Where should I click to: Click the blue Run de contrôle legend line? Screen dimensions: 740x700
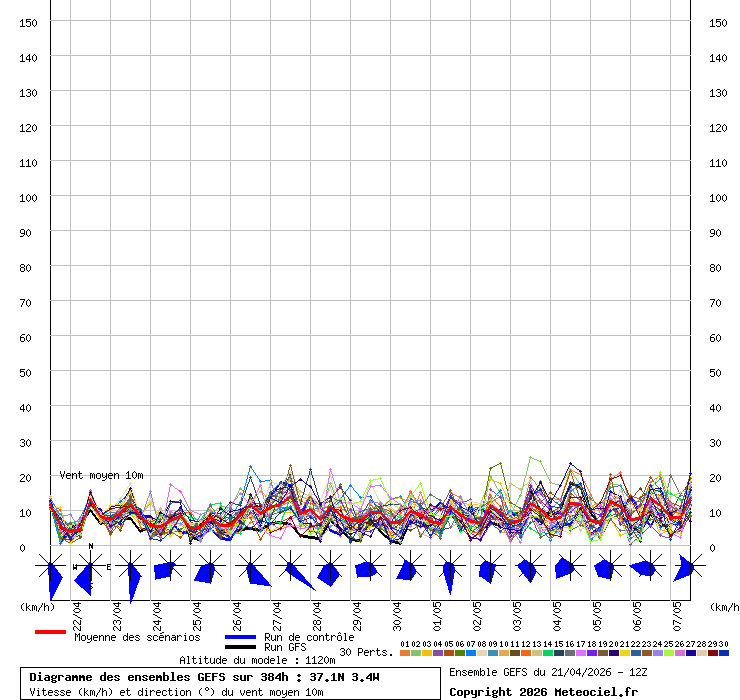click(x=240, y=637)
